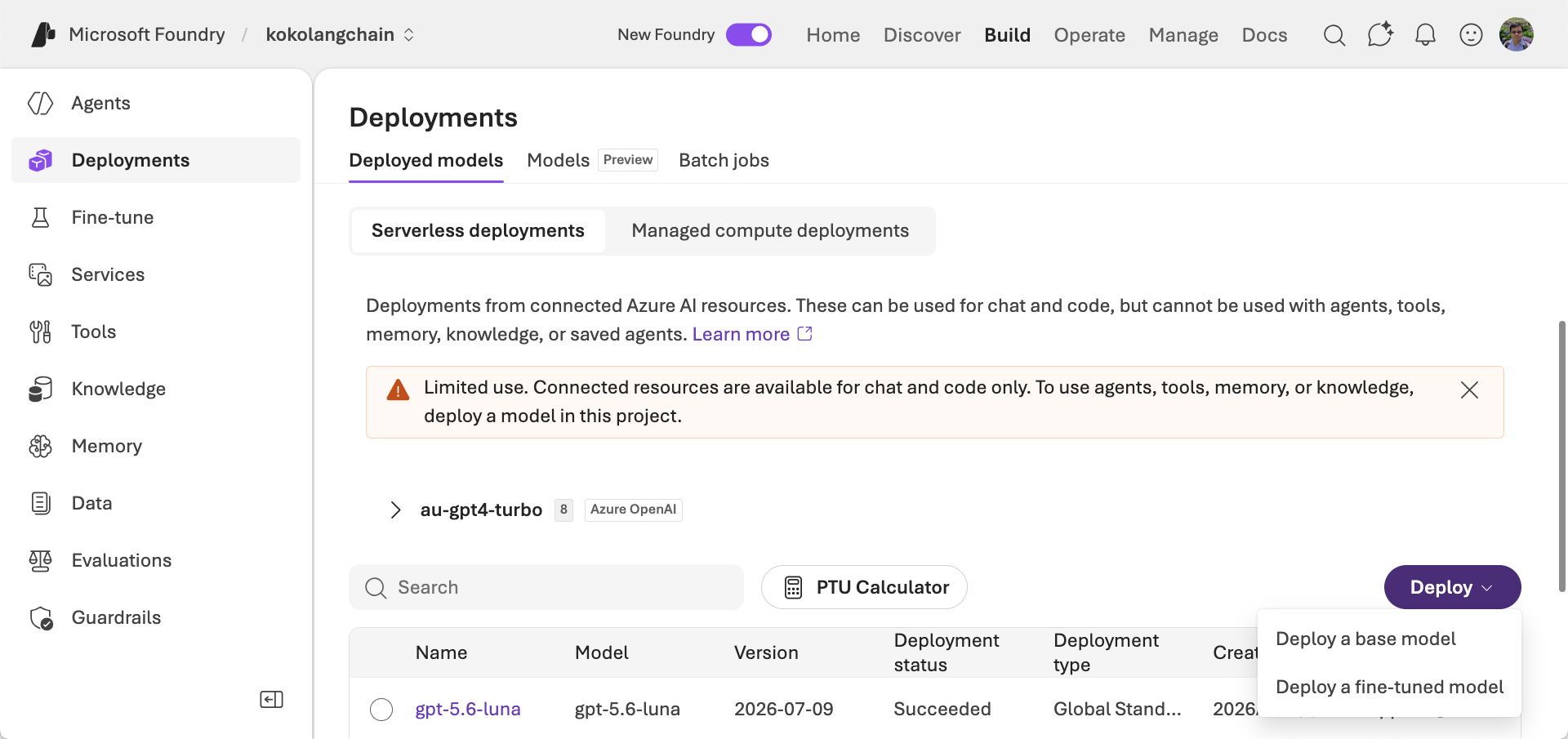Open notifications bell icon

click(1425, 34)
